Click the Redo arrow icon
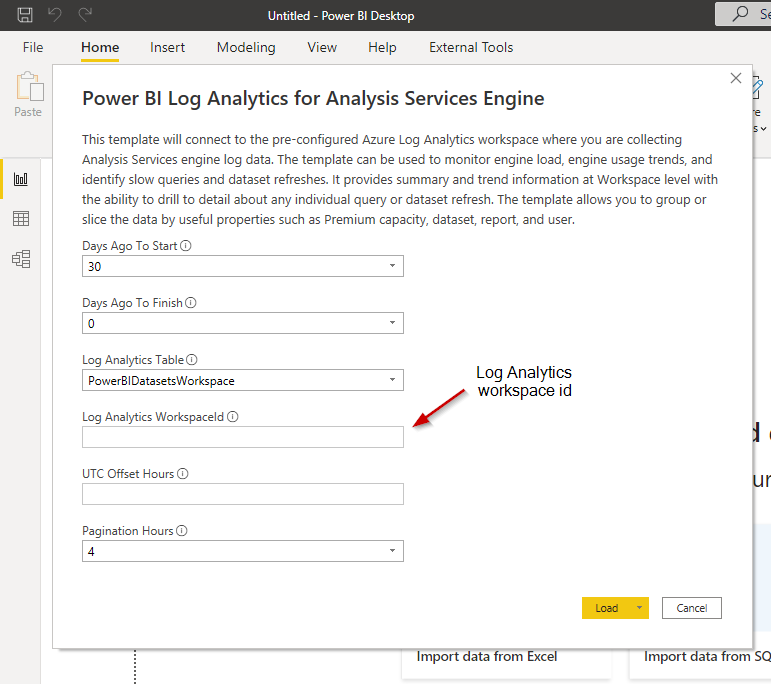This screenshot has width=771, height=684. click(85, 15)
